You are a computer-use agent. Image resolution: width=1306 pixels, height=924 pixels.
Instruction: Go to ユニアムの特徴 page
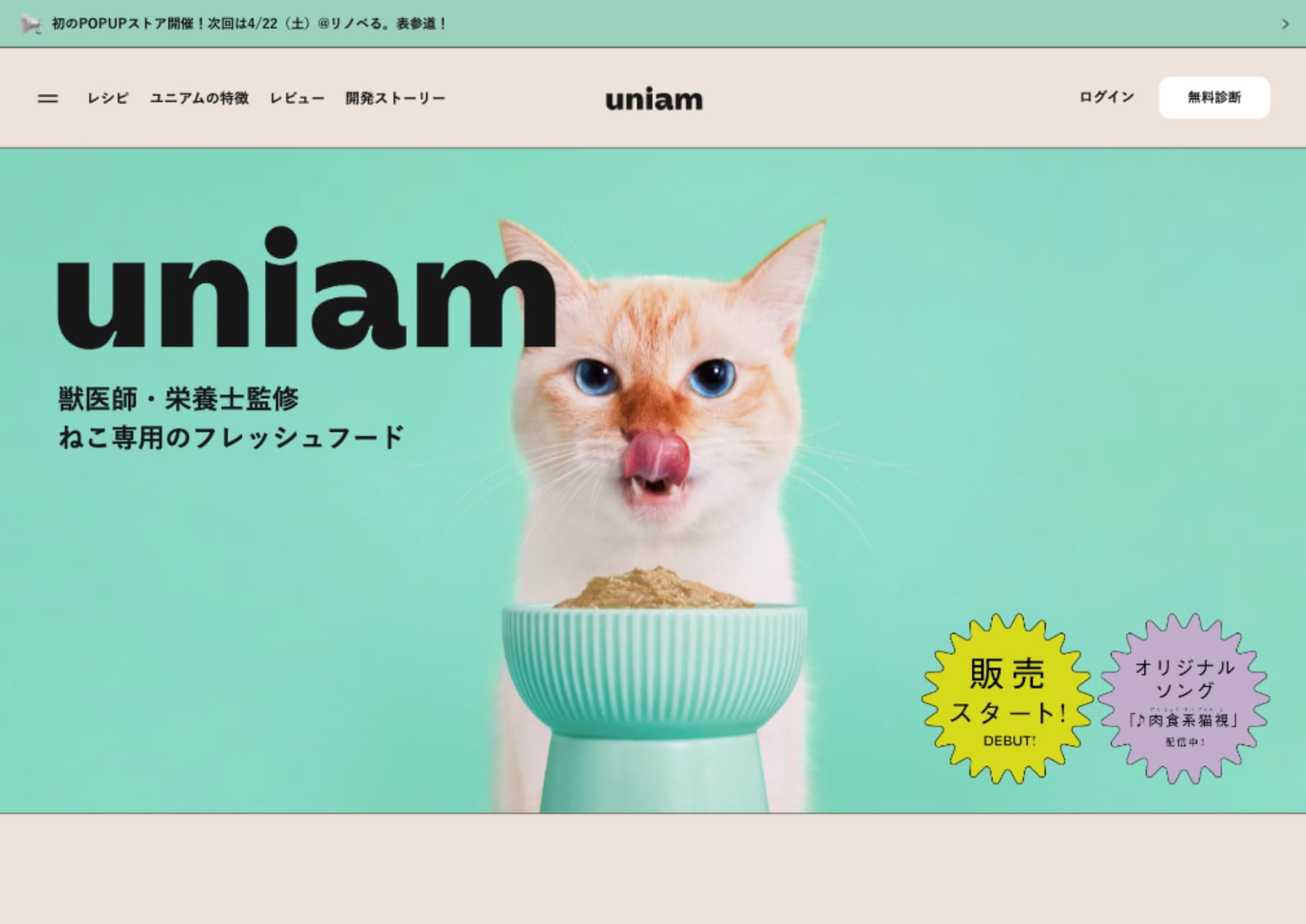199,98
